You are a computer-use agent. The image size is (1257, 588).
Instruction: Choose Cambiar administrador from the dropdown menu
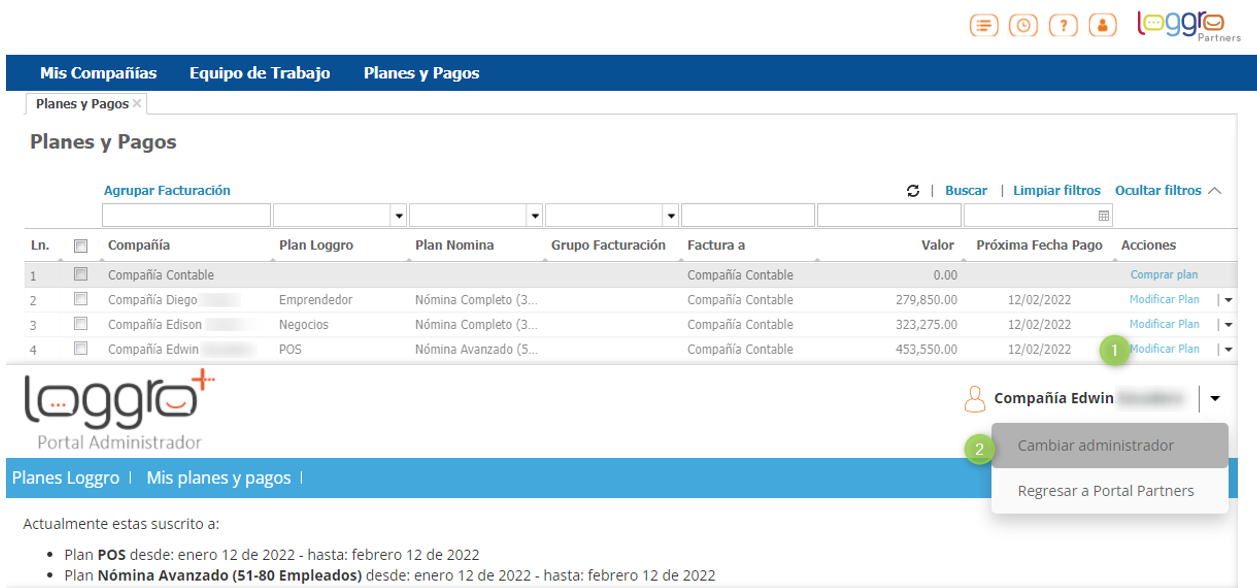tap(1095, 446)
